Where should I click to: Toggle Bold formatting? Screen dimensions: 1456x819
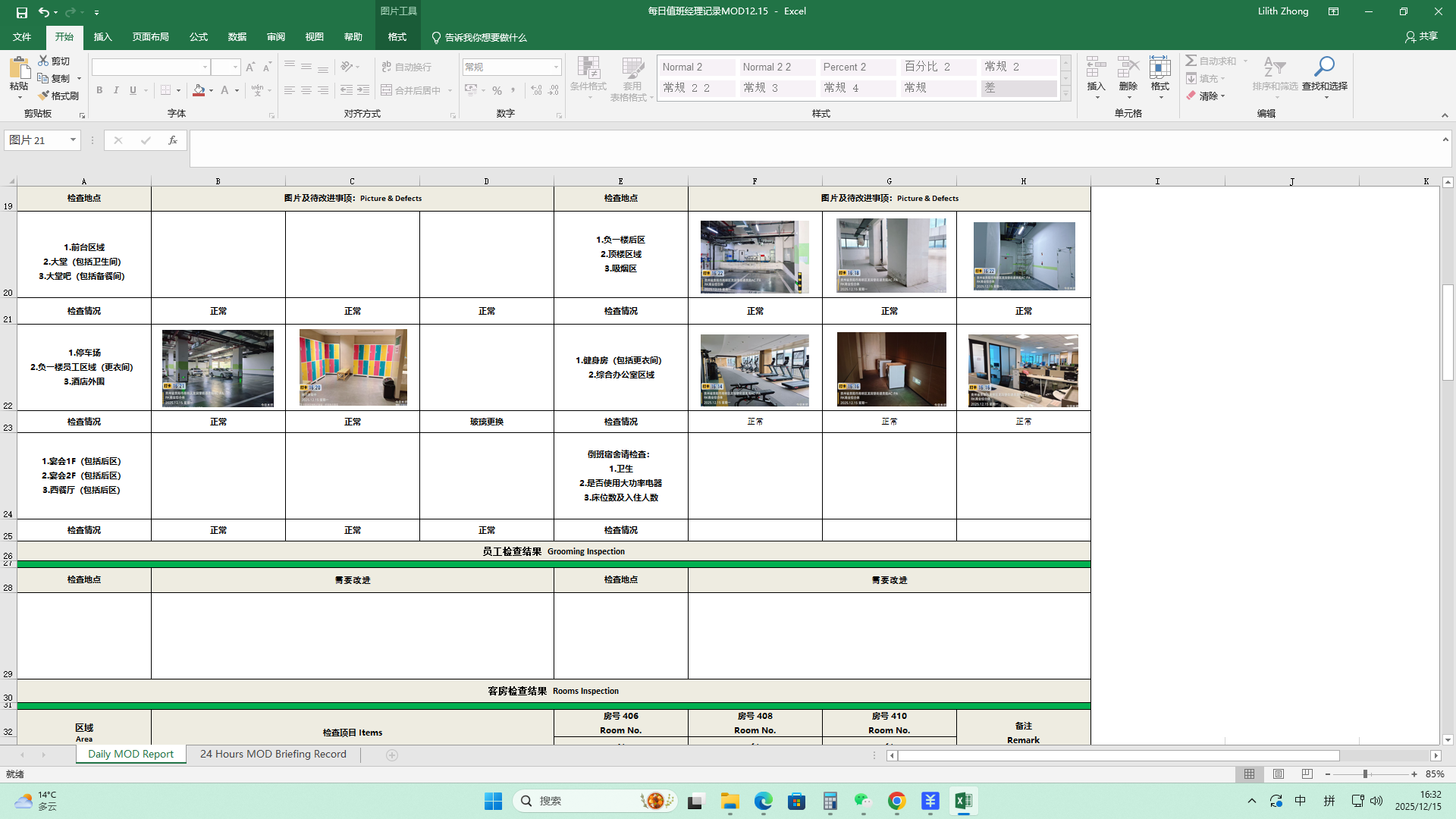click(99, 90)
